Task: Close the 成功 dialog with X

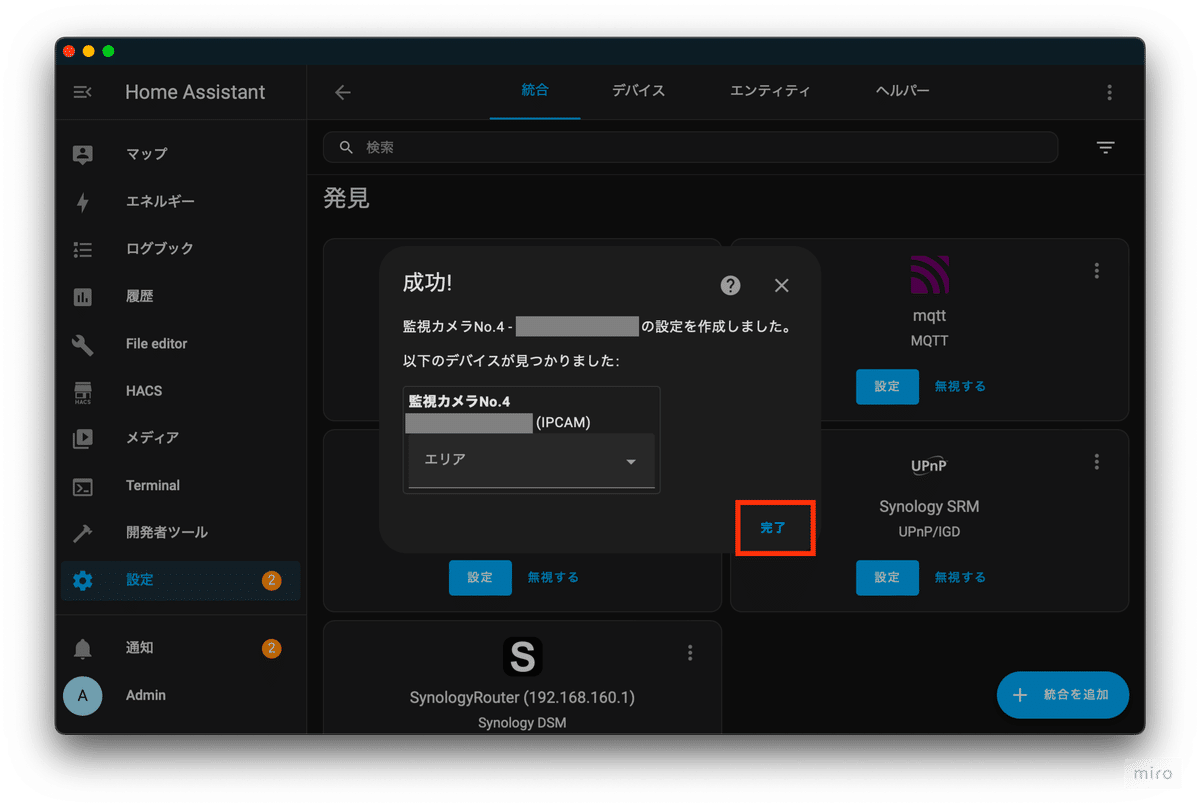Action: click(782, 285)
